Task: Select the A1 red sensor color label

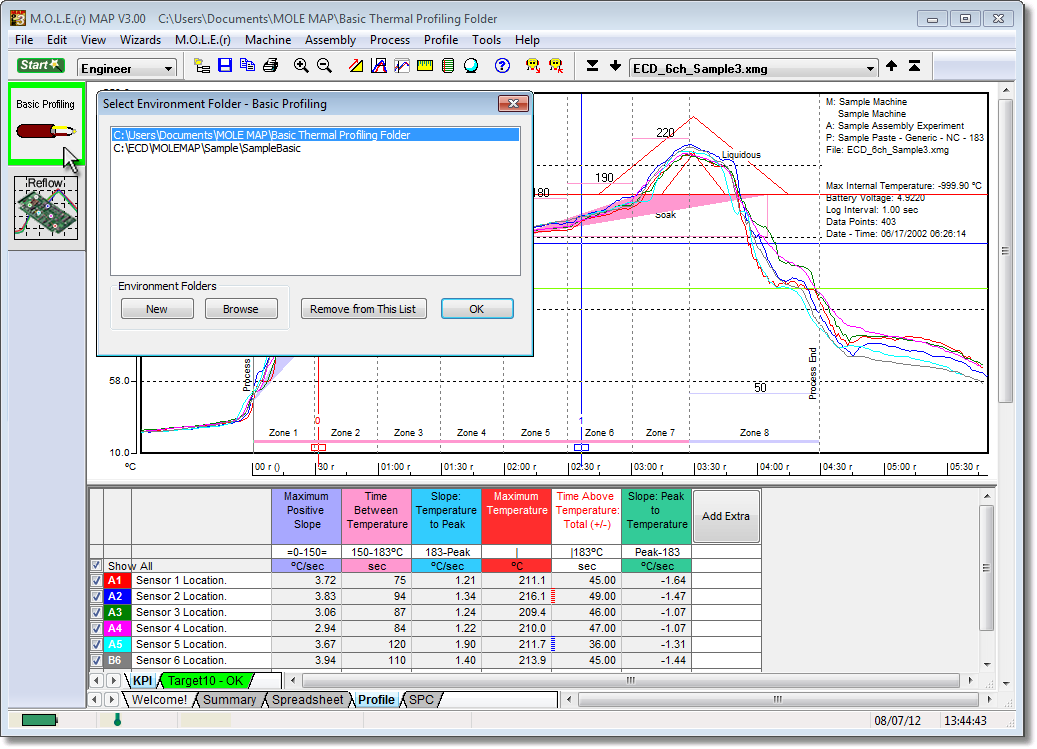Action: (115, 580)
